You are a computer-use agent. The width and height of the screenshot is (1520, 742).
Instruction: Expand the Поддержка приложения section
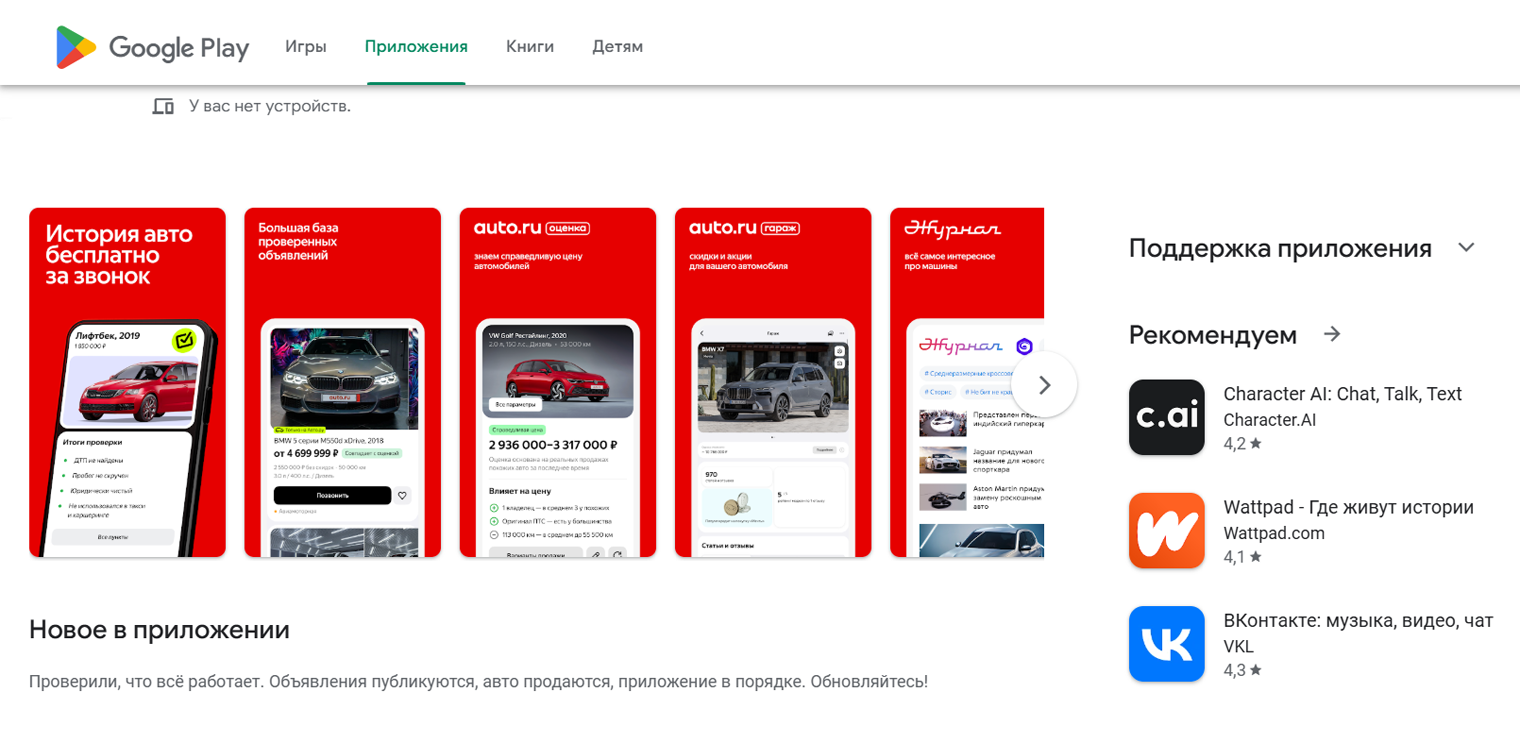[1466, 248]
